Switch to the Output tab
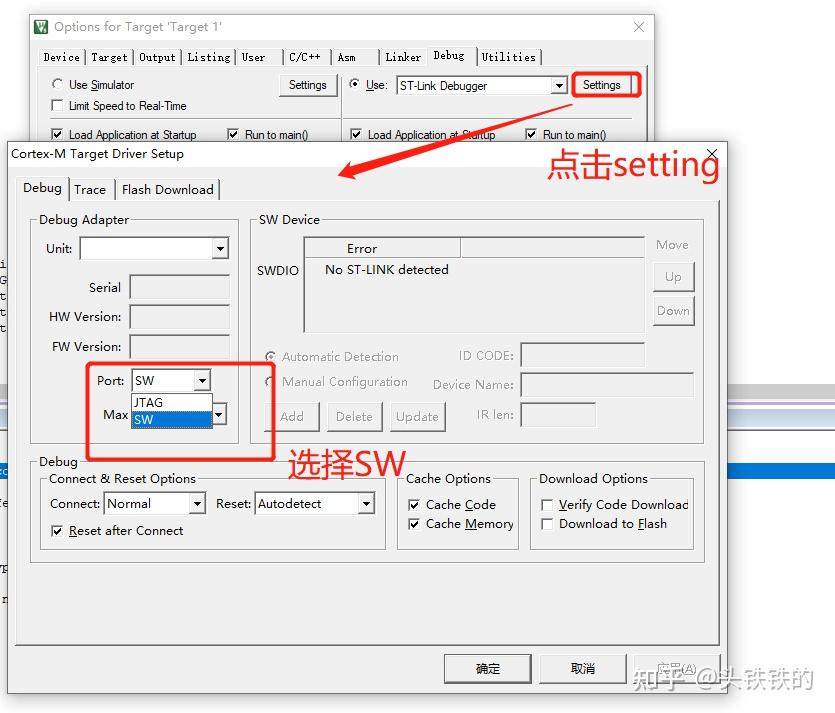The width and height of the screenshot is (835, 713). tap(157, 57)
